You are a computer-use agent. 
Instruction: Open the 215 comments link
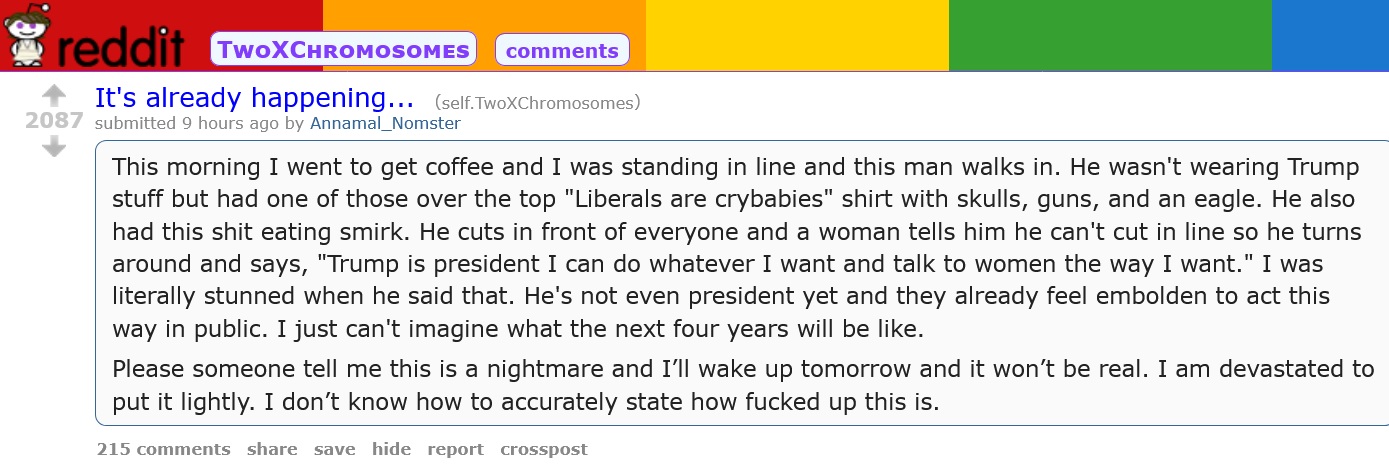(x=163, y=449)
